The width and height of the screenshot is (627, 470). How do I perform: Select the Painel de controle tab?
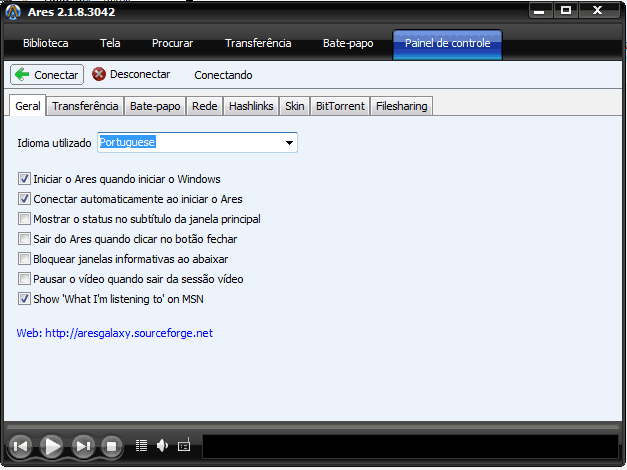pyautogui.click(x=447, y=44)
